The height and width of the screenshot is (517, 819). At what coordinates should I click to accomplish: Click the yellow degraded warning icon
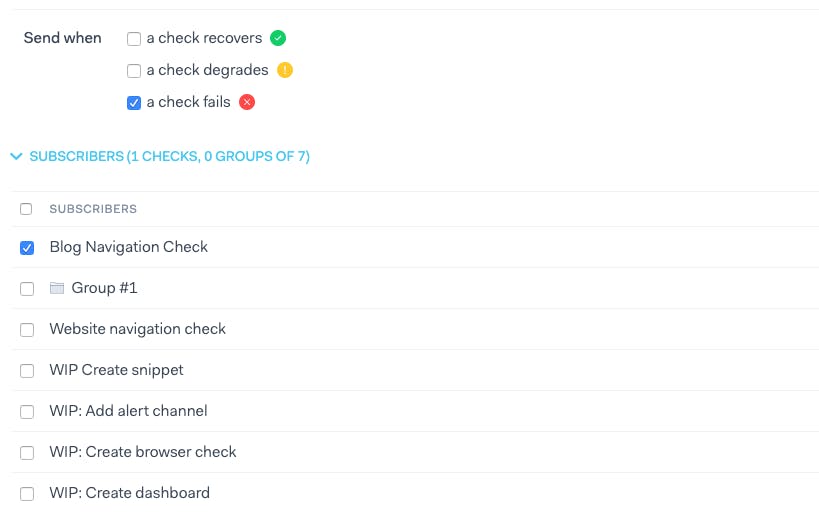pyautogui.click(x=285, y=70)
